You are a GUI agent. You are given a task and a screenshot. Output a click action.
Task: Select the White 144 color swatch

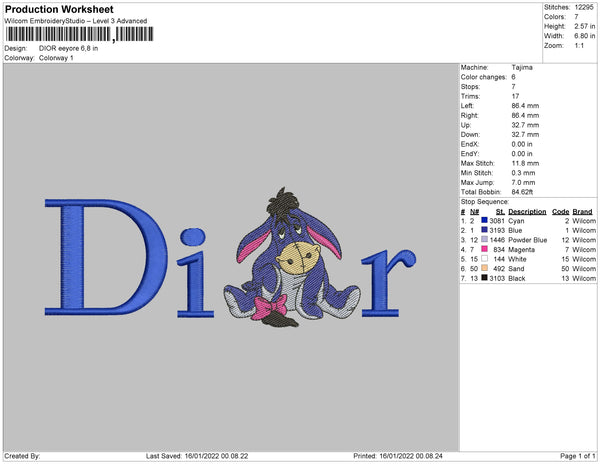click(x=484, y=259)
